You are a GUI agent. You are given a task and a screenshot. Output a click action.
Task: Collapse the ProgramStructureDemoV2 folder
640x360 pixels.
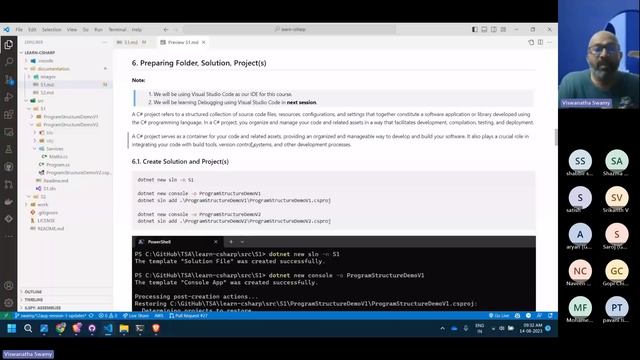tap(71, 124)
